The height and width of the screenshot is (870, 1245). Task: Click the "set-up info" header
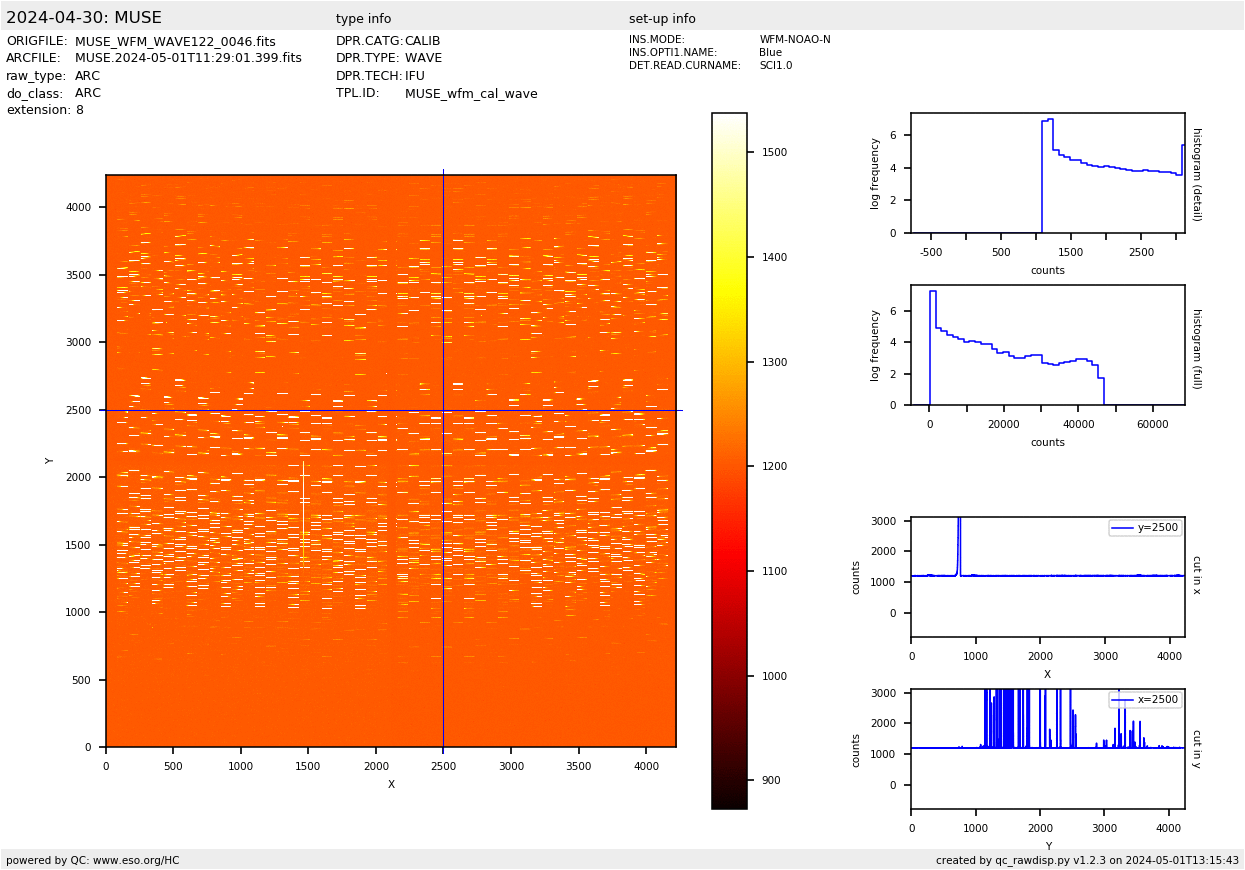[x=662, y=19]
